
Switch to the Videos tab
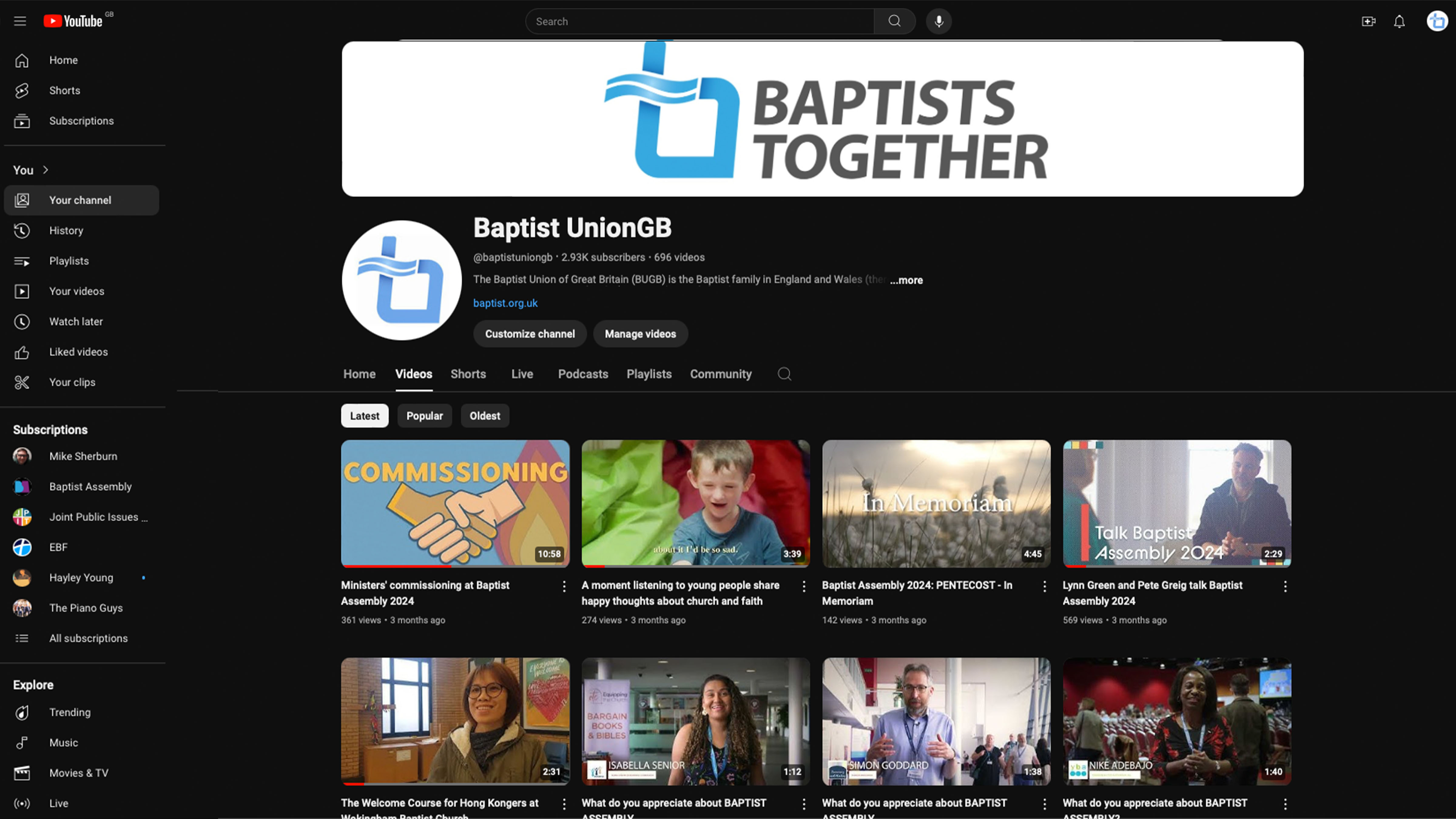click(414, 374)
